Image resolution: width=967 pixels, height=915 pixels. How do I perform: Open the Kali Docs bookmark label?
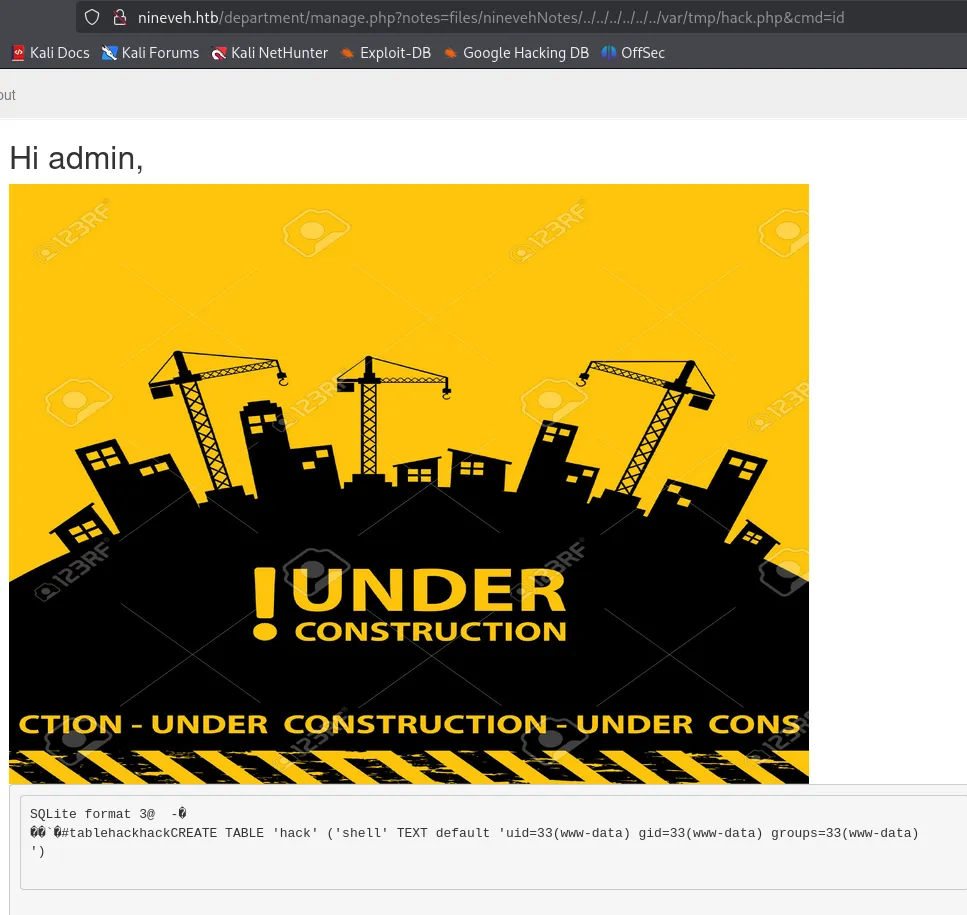pos(60,53)
